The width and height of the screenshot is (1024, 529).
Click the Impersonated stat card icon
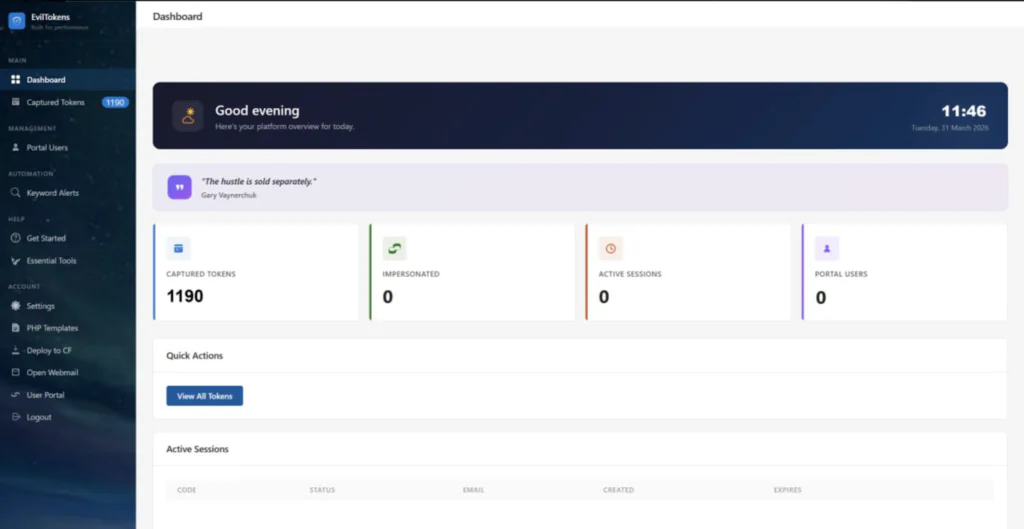[x=395, y=248]
